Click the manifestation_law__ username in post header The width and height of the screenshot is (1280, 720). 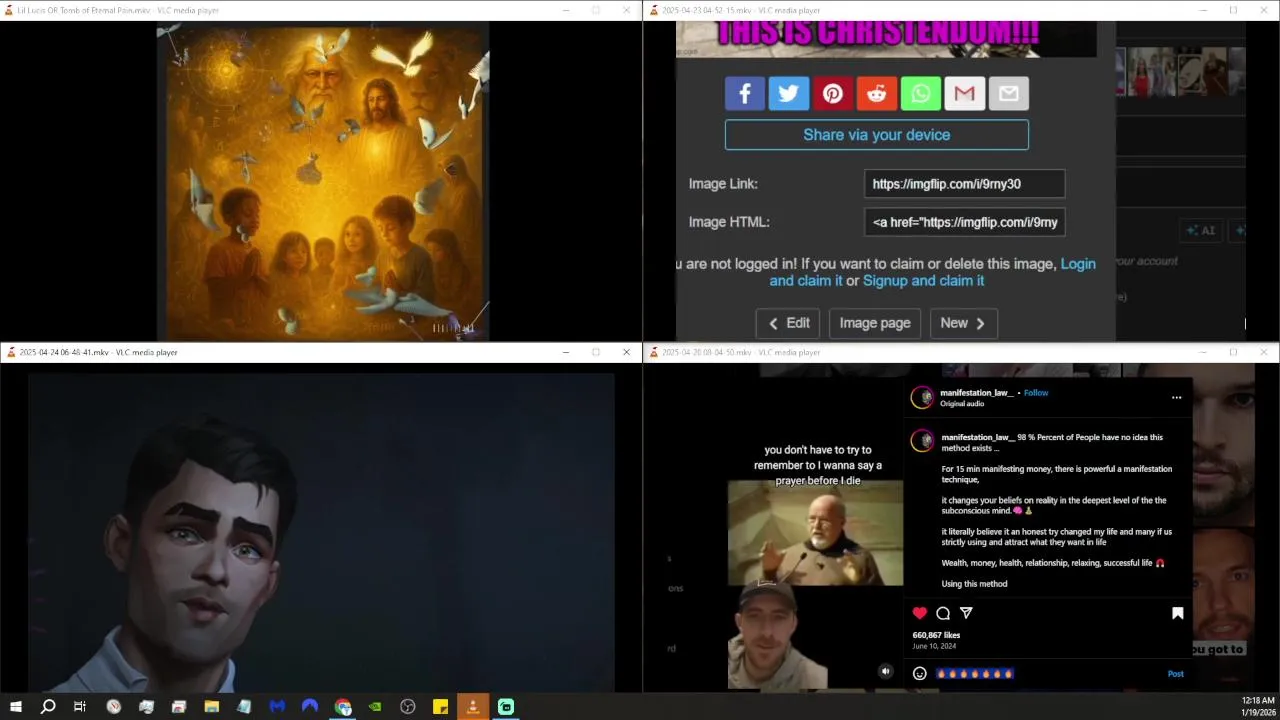[x=976, y=393]
